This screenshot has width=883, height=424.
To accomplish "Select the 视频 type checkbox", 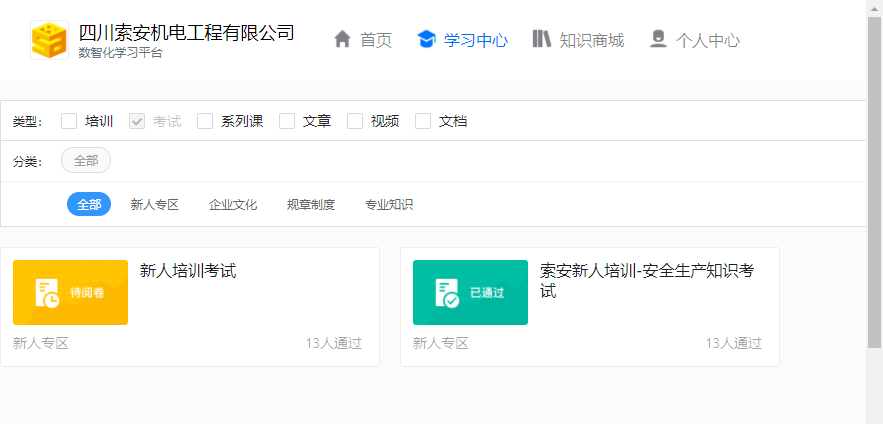I will [355, 121].
